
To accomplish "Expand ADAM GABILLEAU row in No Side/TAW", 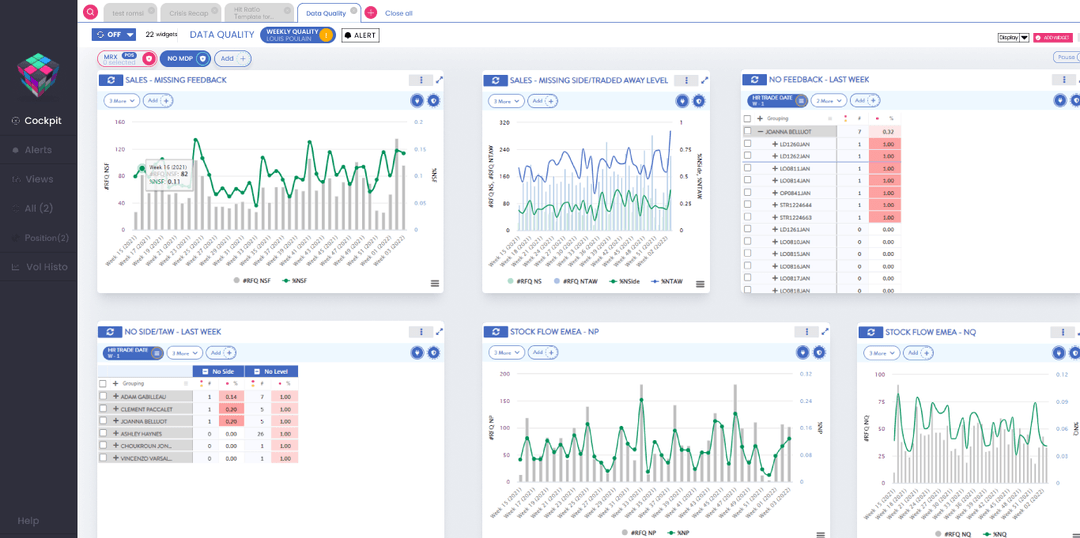I will [x=116, y=397].
